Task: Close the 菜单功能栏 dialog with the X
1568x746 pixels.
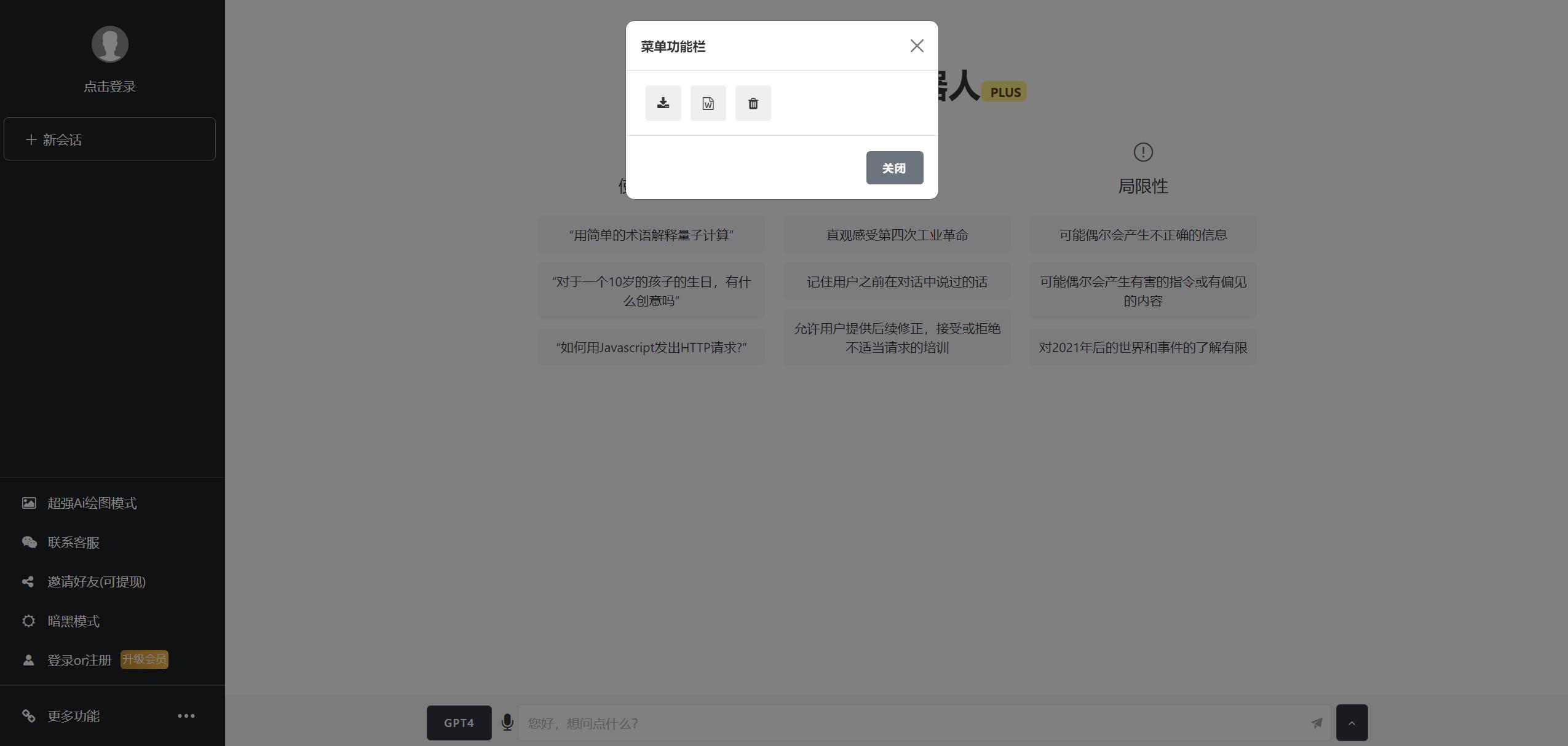Action: click(x=916, y=45)
